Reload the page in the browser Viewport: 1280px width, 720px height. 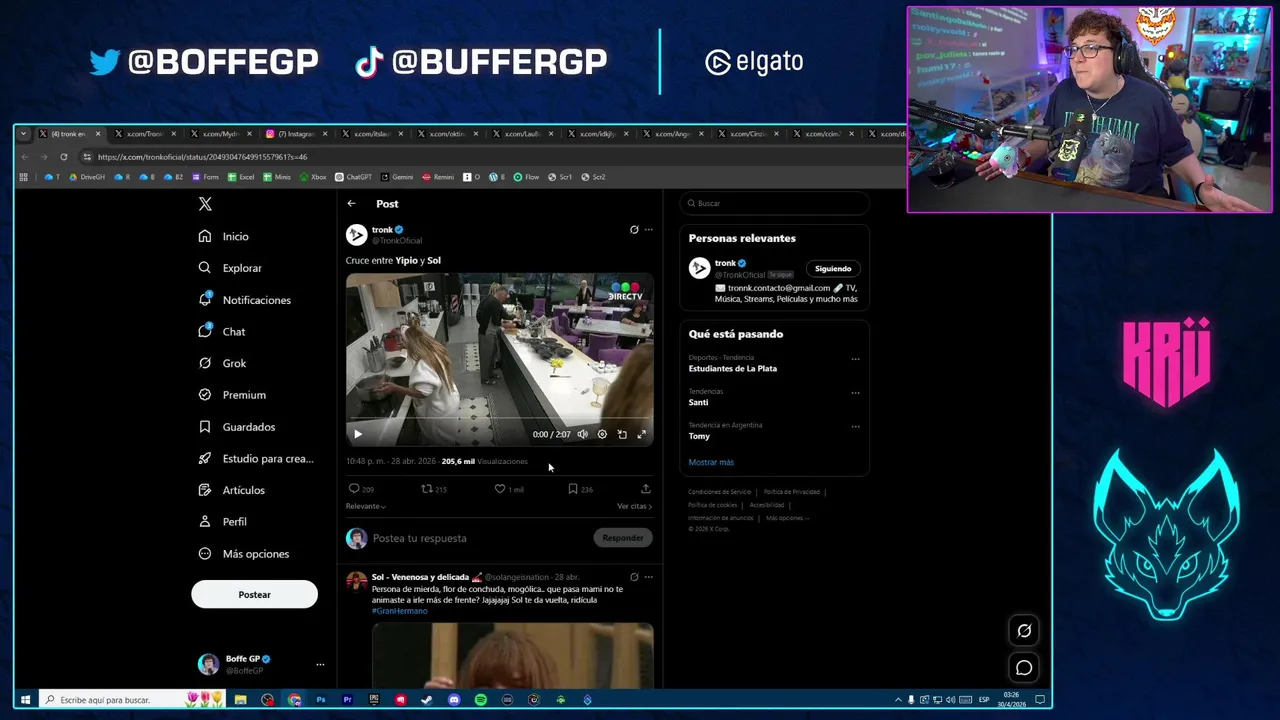pos(63,157)
